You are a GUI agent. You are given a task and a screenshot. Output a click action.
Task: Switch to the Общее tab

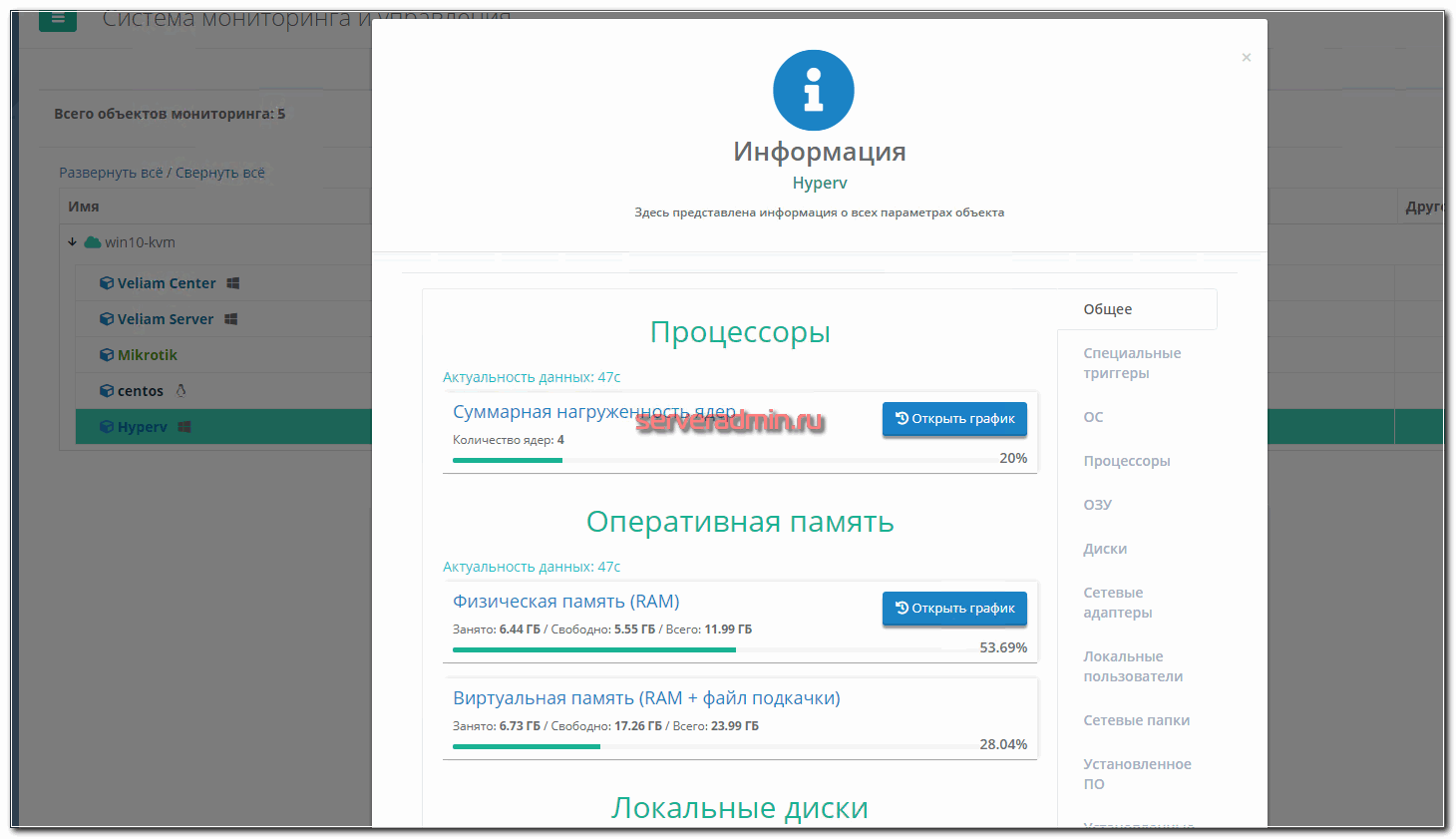pyautogui.click(x=1108, y=309)
